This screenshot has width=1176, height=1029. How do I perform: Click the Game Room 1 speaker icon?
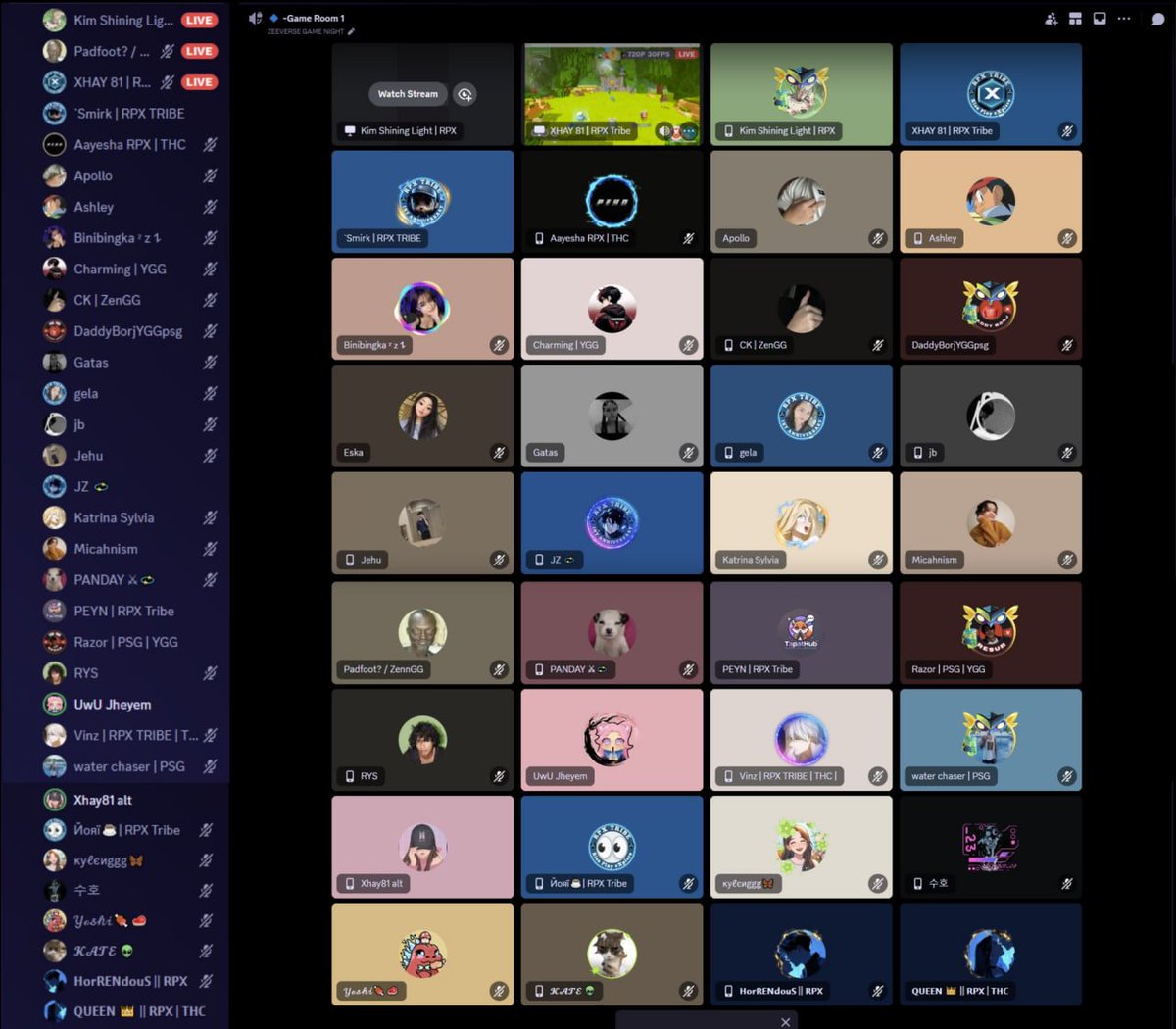tap(256, 18)
